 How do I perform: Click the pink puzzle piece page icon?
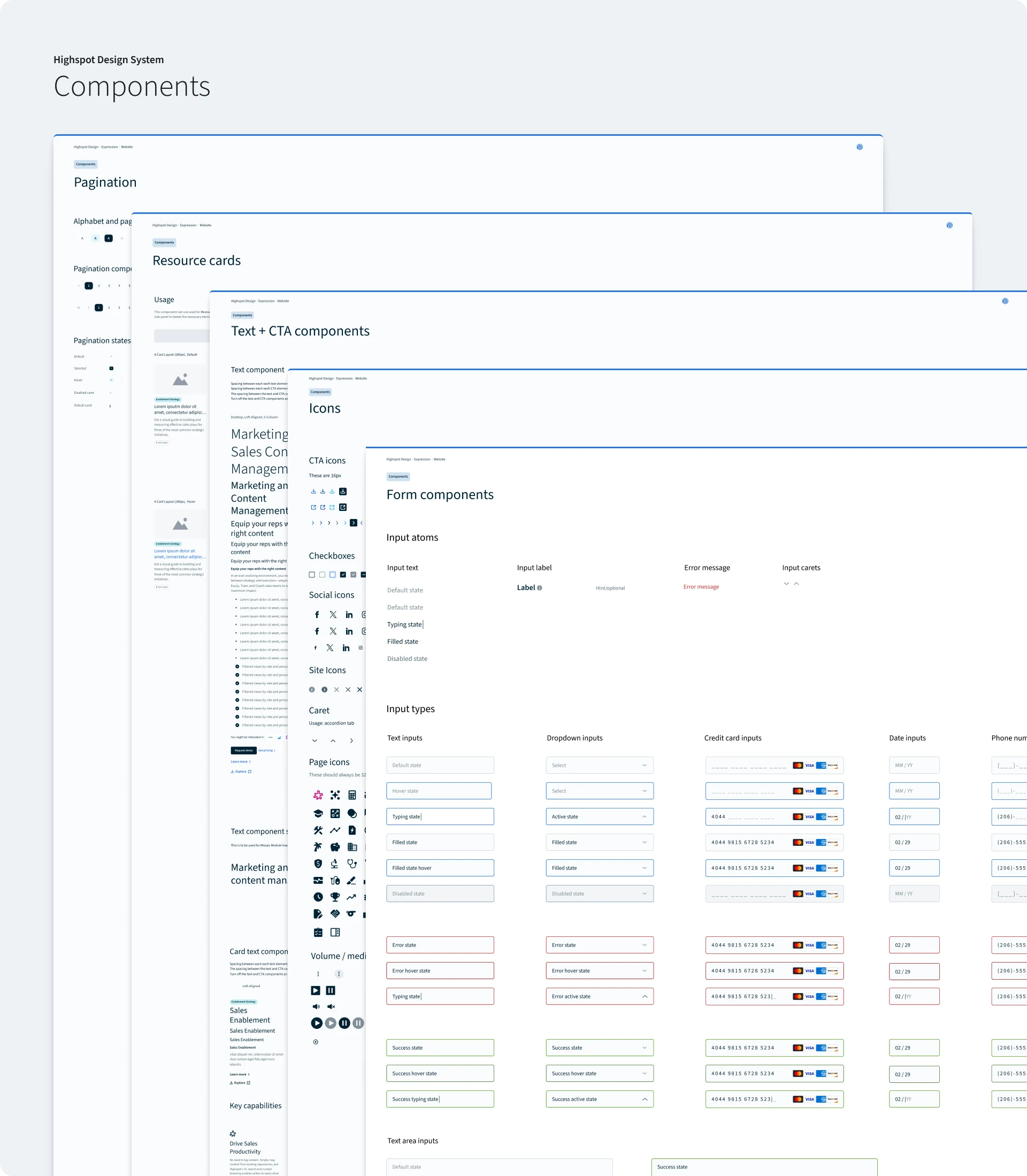click(318, 795)
